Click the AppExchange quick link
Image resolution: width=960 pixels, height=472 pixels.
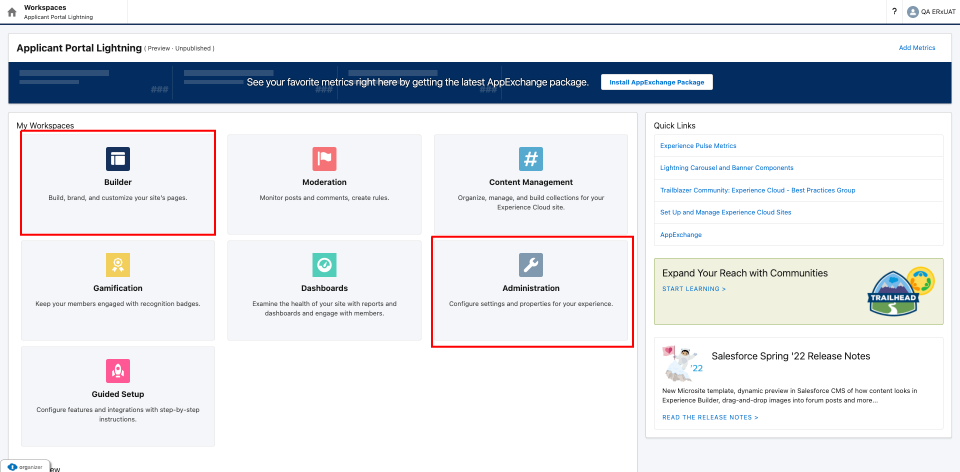[681, 234]
